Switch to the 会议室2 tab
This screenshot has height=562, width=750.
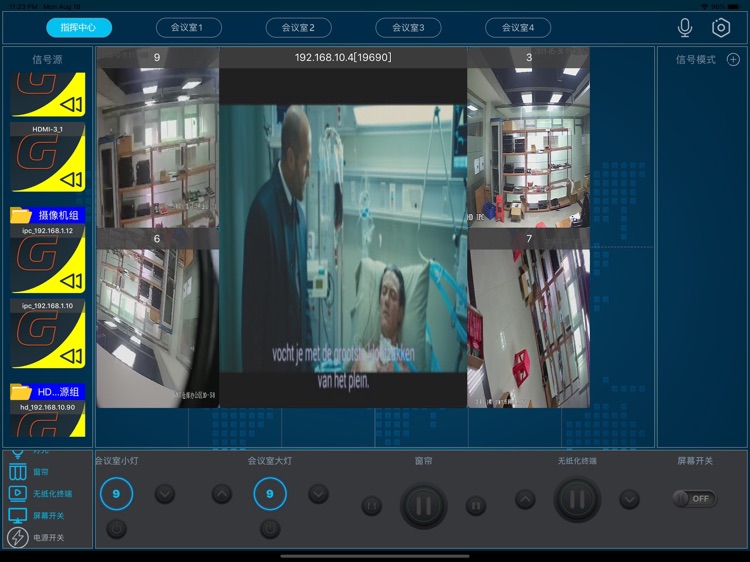pyautogui.click(x=298, y=27)
